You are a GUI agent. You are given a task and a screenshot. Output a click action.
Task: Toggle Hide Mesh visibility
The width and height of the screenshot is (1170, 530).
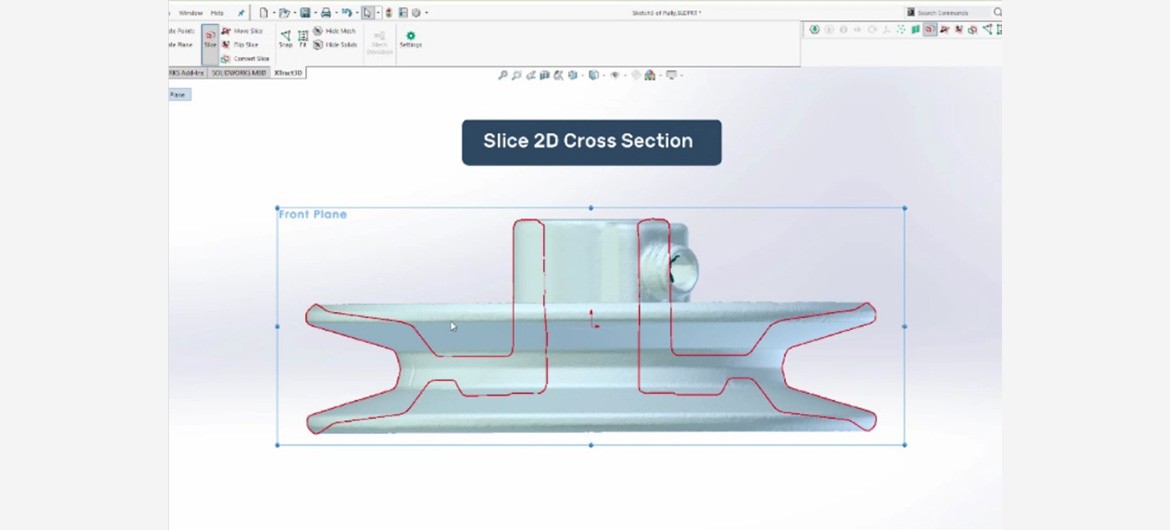pyautogui.click(x=335, y=31)
